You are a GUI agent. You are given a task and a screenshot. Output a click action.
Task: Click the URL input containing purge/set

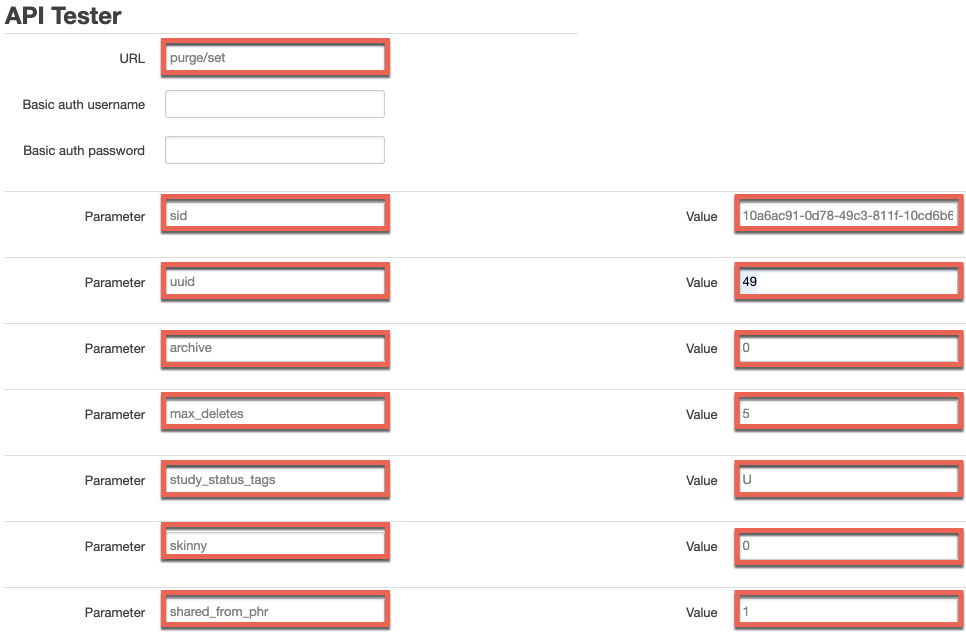click(275, 58)
